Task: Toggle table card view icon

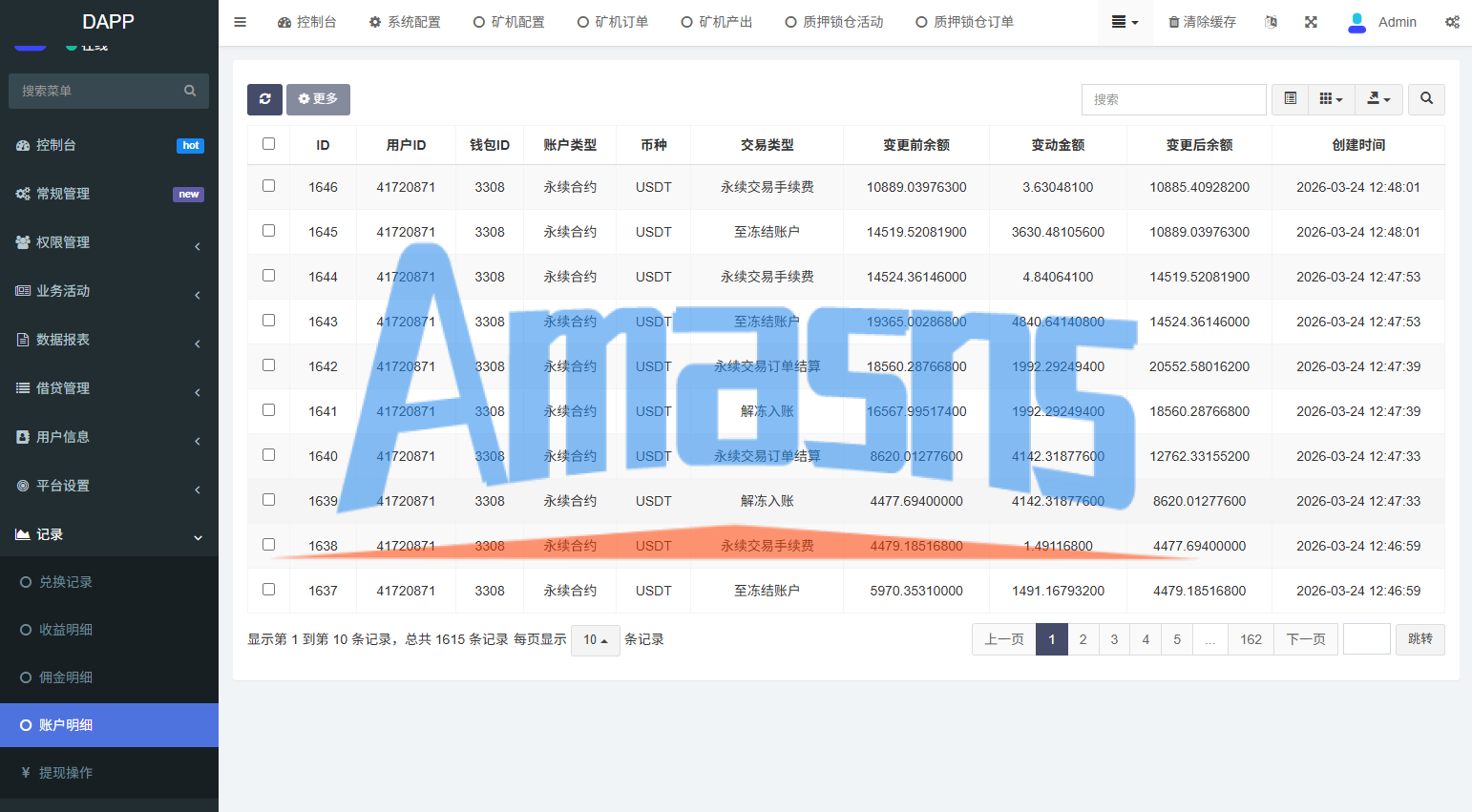Action: (x=1290, y=99)
